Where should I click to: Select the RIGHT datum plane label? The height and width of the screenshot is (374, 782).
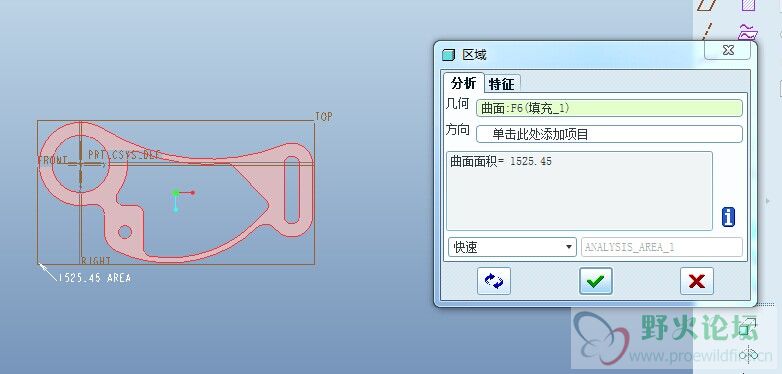pyautogui.click(x=96, y=260)
